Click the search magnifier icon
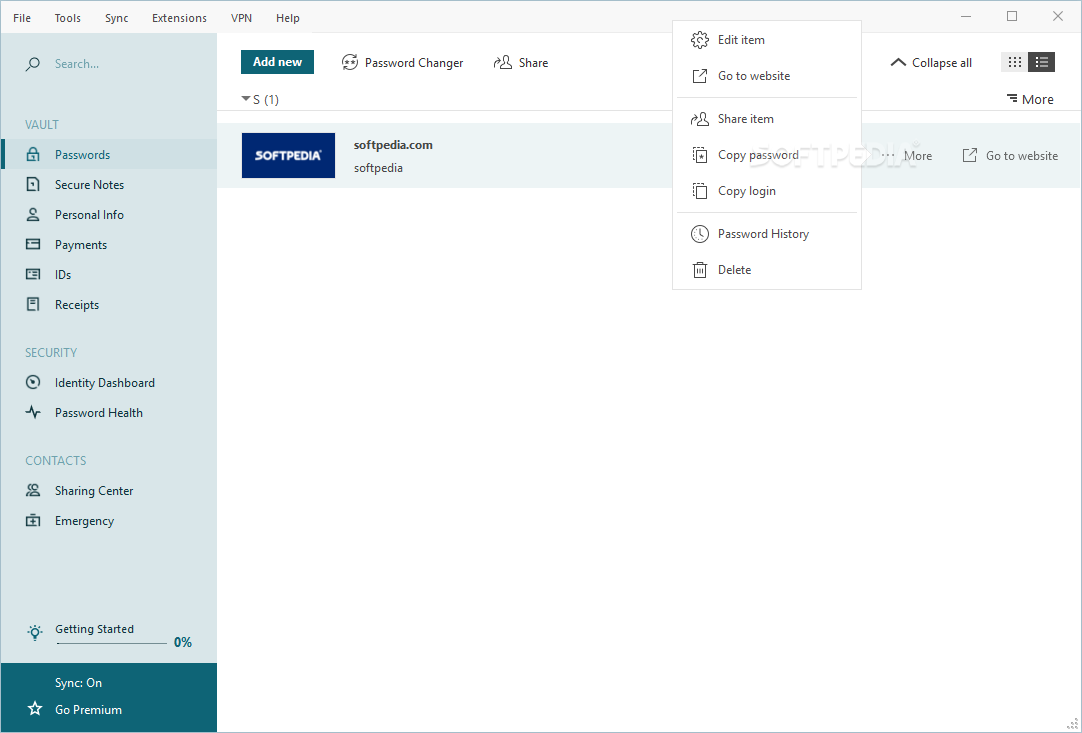 [32, 64]
